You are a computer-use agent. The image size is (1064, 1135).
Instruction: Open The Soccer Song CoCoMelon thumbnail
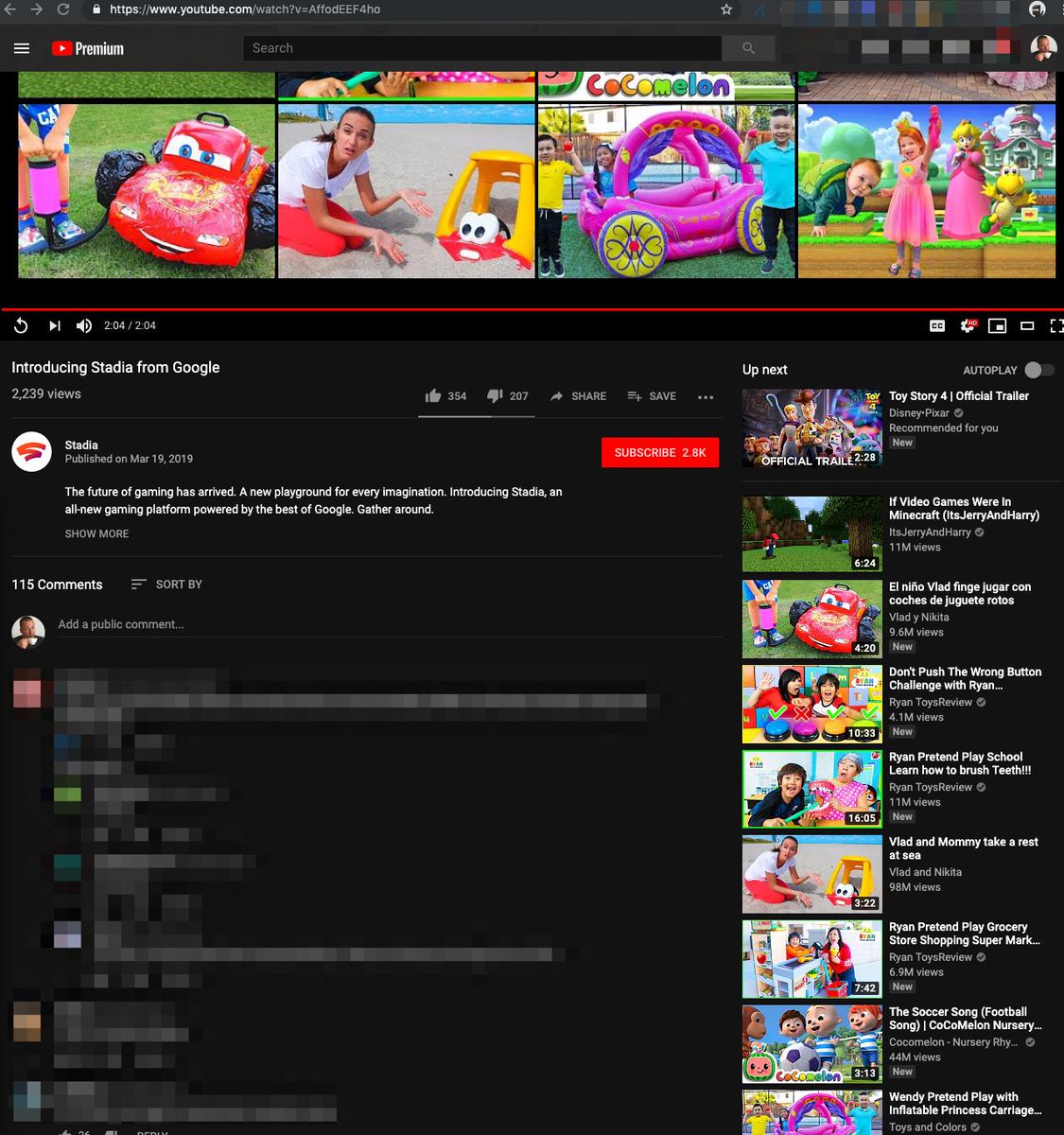point(811,1044)
